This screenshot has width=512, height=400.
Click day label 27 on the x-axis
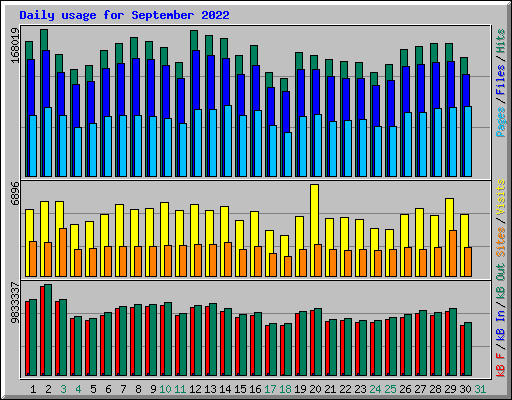pos(420,389)
